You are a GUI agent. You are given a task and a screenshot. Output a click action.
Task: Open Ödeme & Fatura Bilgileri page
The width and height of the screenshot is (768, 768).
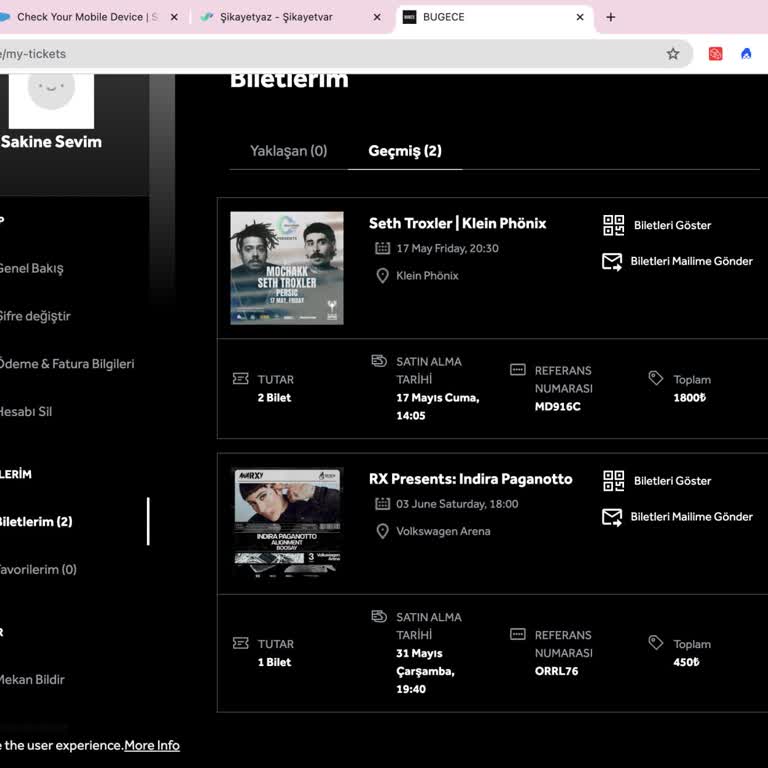pyautogui.click(x=66, y=364)
